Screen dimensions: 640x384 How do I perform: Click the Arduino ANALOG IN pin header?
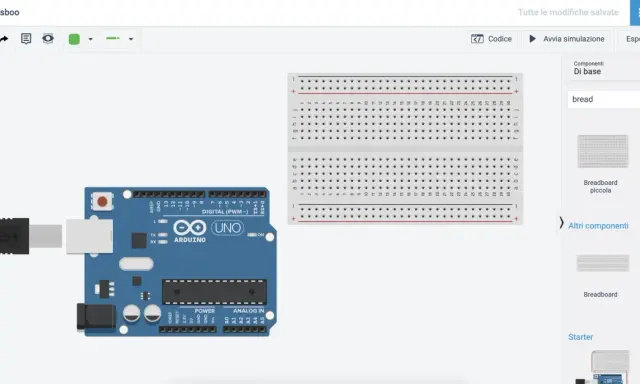tap(244, 329)
